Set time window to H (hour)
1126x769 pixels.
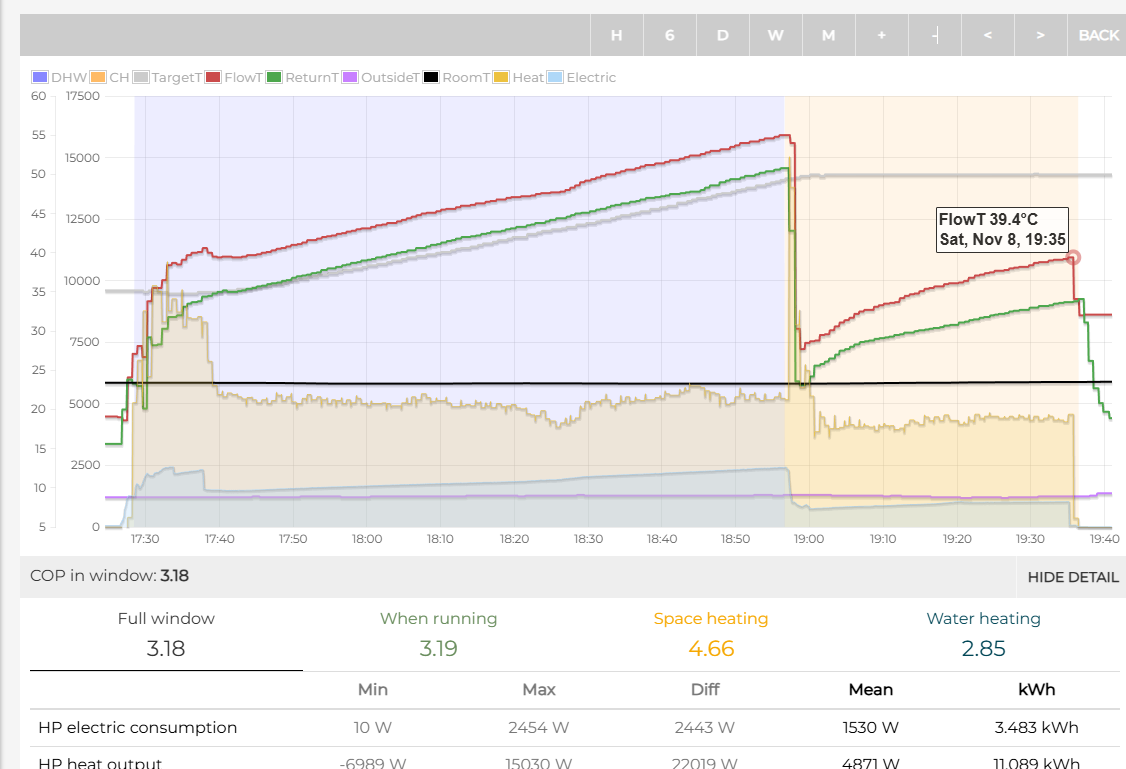616,35
